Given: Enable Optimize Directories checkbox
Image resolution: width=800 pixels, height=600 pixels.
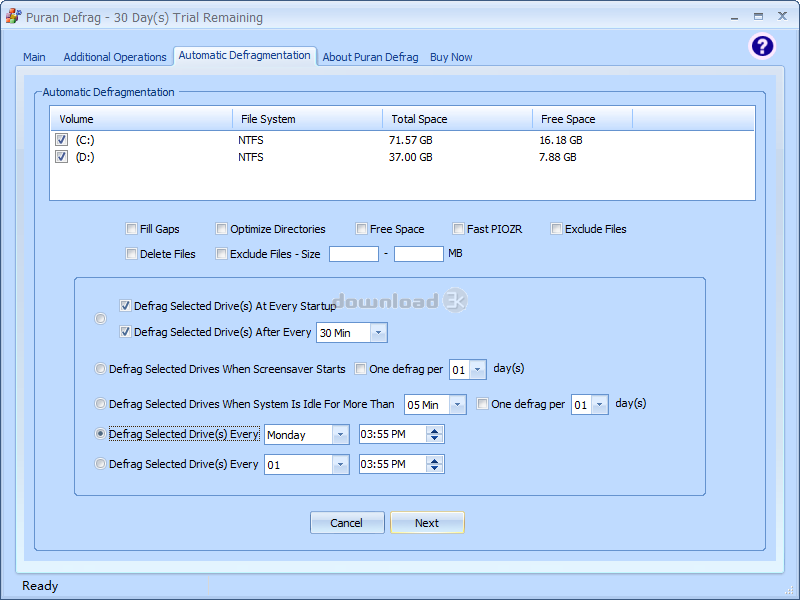Looking at the screenshot, I should (x=221, y=229).
